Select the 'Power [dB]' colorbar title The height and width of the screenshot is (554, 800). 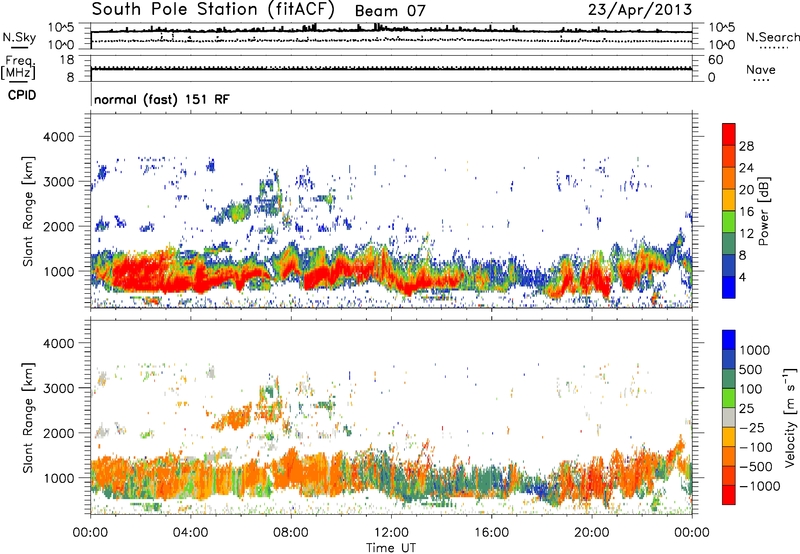click(763, 211)
